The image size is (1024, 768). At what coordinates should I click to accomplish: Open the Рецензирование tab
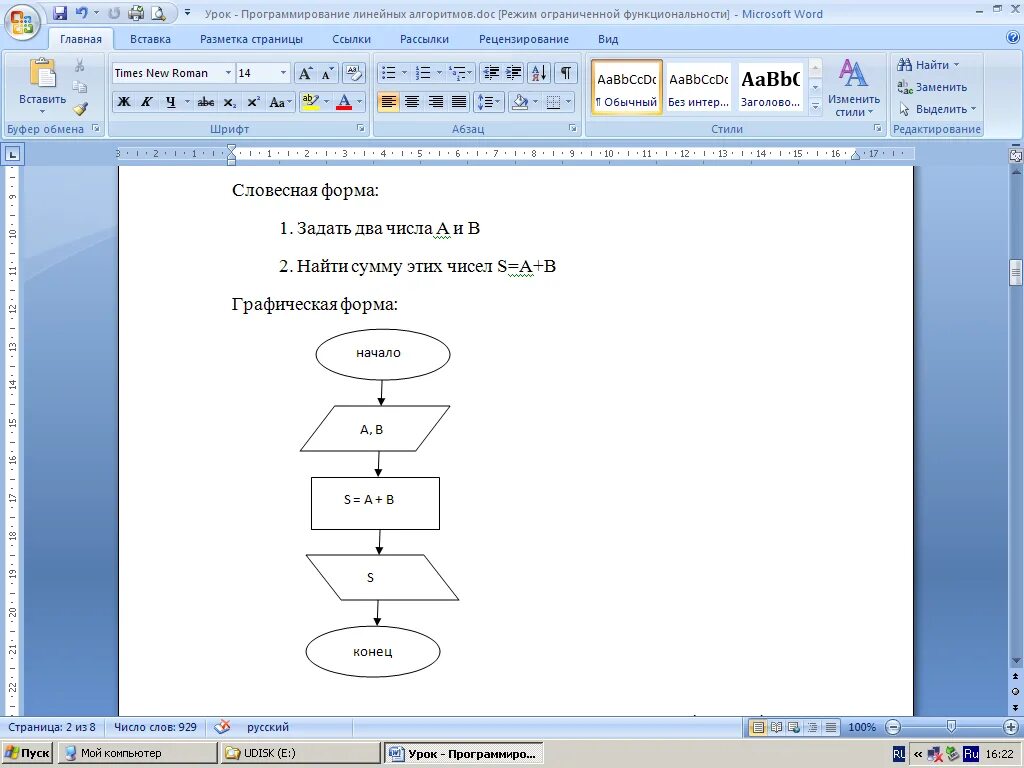coord(524,39)
